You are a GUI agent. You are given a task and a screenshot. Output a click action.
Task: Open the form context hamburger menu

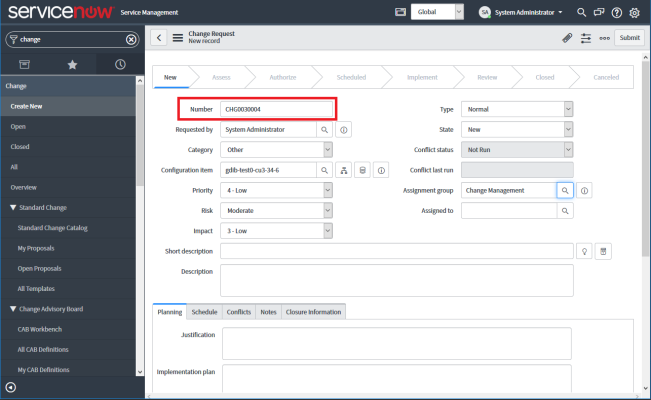click(x=178, y=38)
